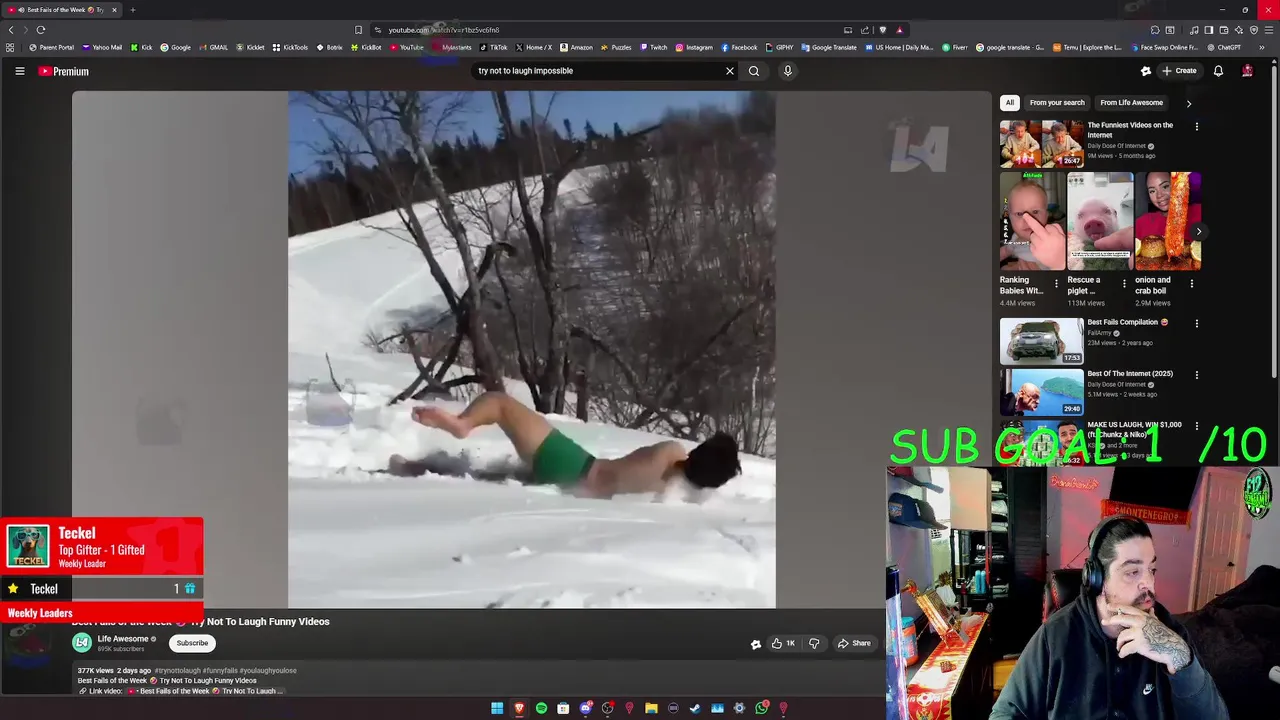Open WhatsApp from taskbar

pos(761,708)
